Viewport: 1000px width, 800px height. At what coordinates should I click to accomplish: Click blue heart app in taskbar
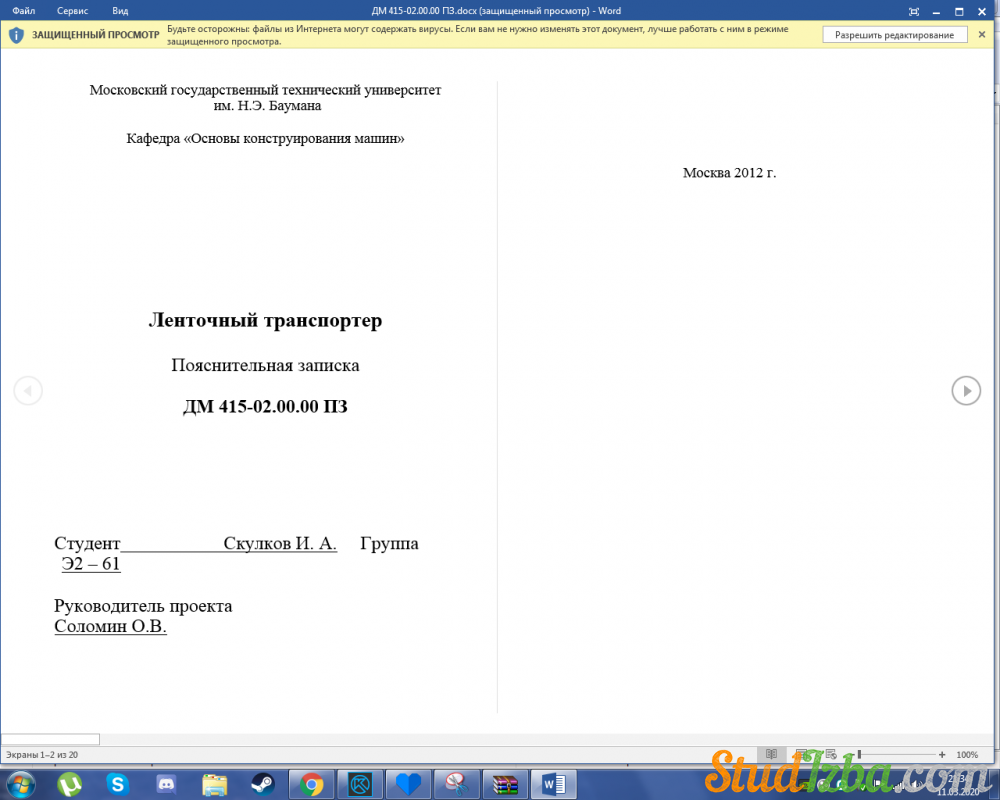(408, 784)
